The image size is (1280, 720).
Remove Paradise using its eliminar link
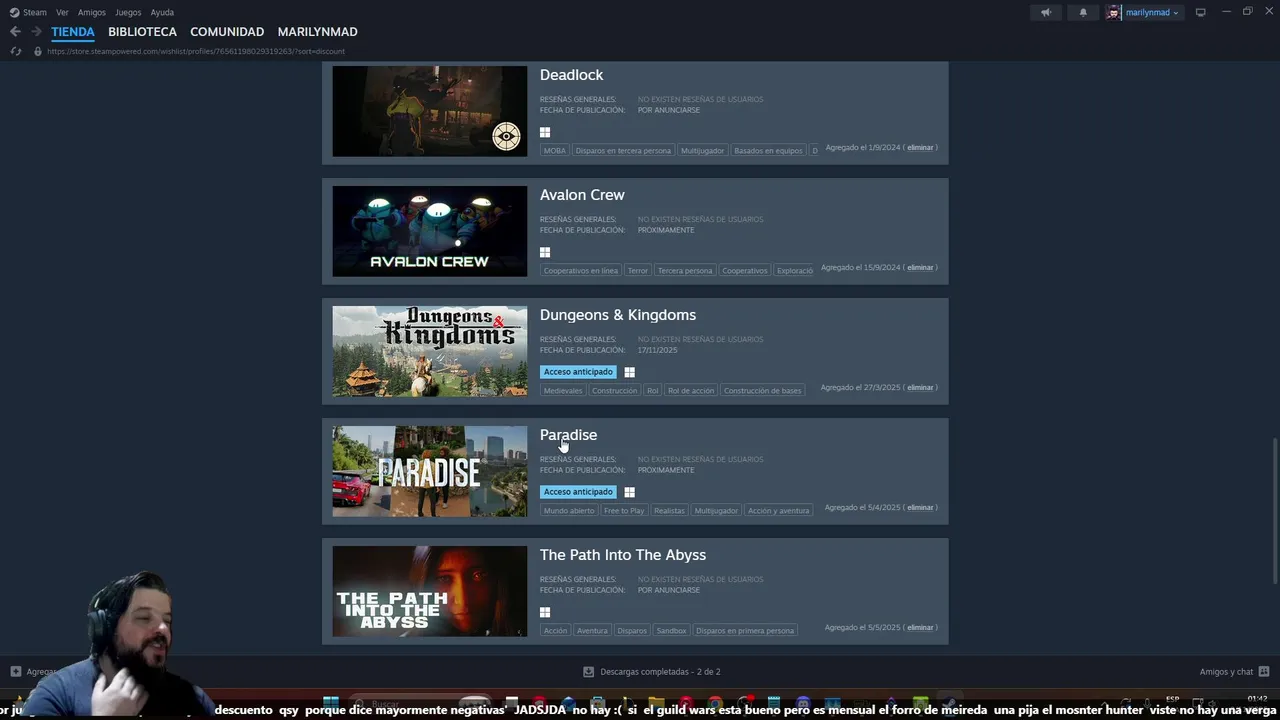(920, 508)
